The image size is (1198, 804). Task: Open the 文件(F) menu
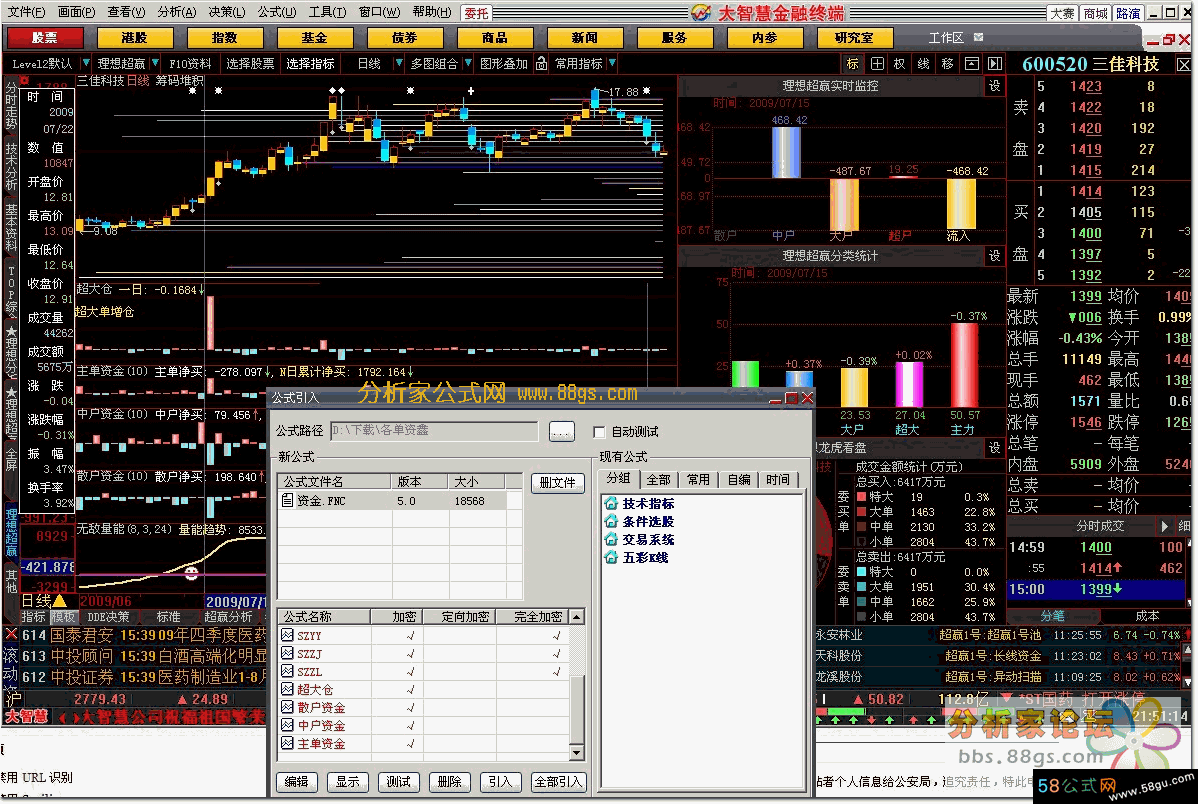point(27,12)
